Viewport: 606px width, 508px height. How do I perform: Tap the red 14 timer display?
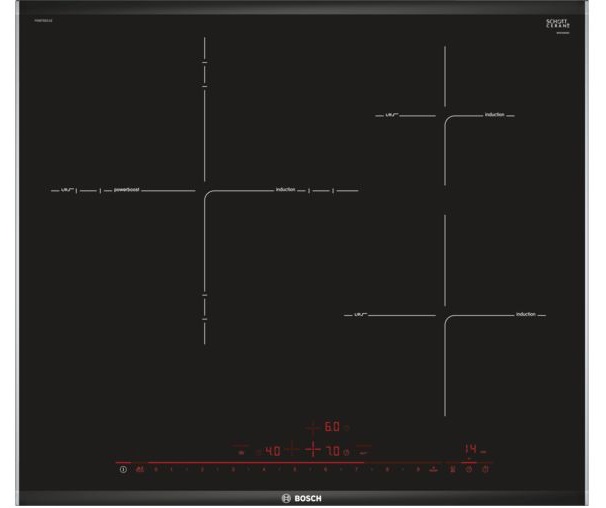(x=467, y=449)
